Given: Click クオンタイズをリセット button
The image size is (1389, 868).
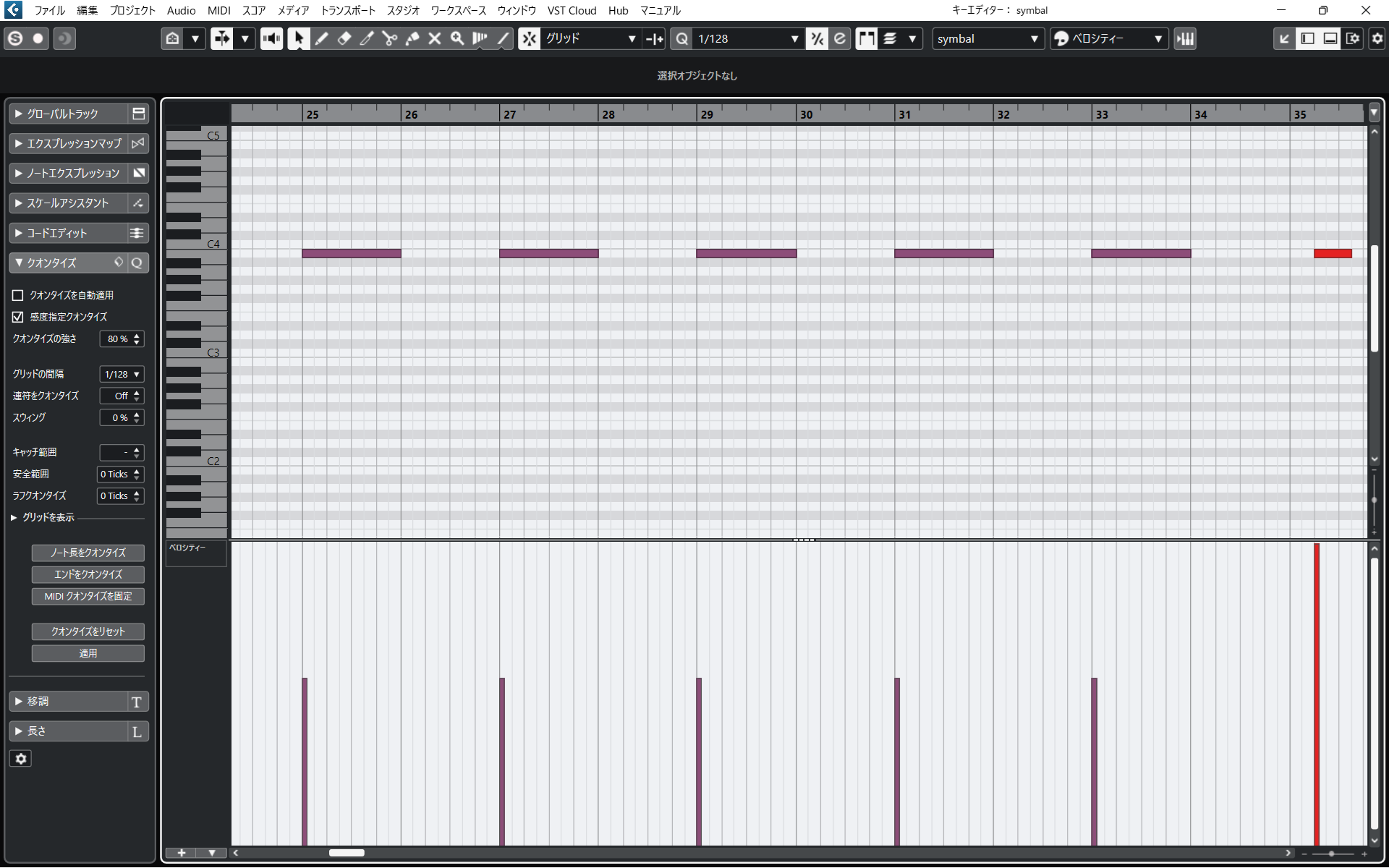Looking at the screenshot, I should point(88,632).
